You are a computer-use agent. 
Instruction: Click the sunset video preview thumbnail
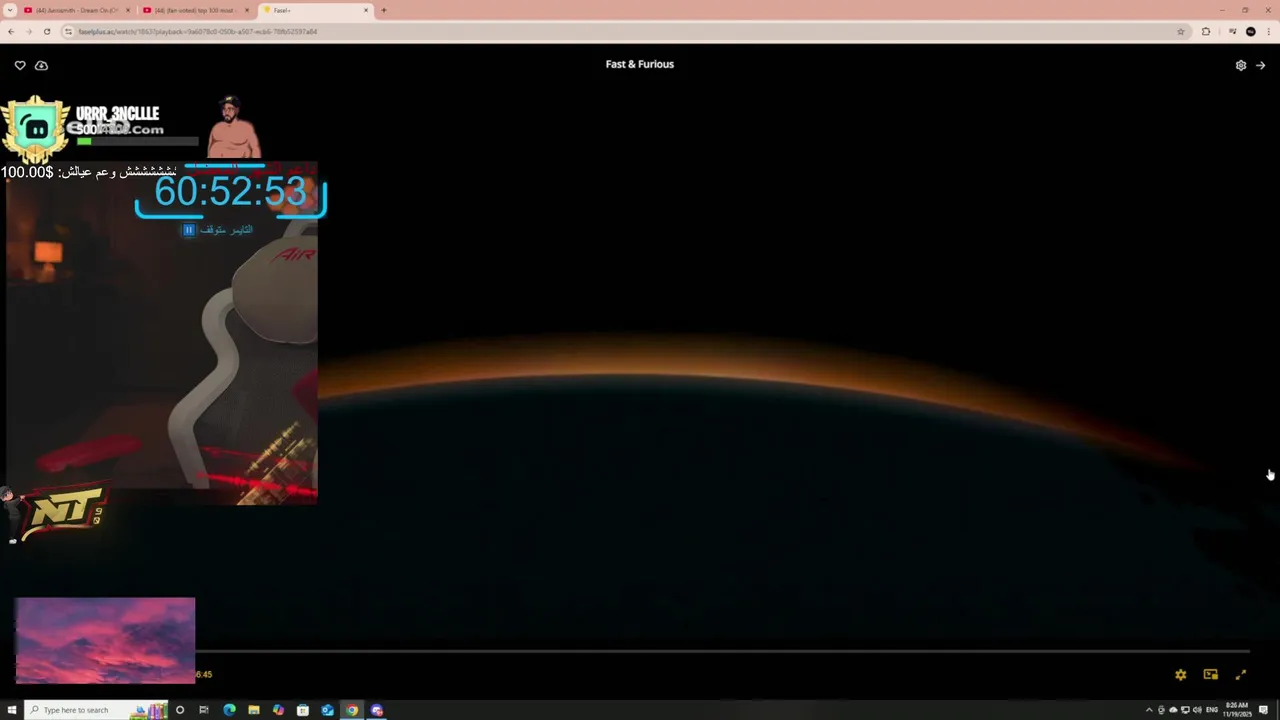pyautogui.click(x=105, y=640)
